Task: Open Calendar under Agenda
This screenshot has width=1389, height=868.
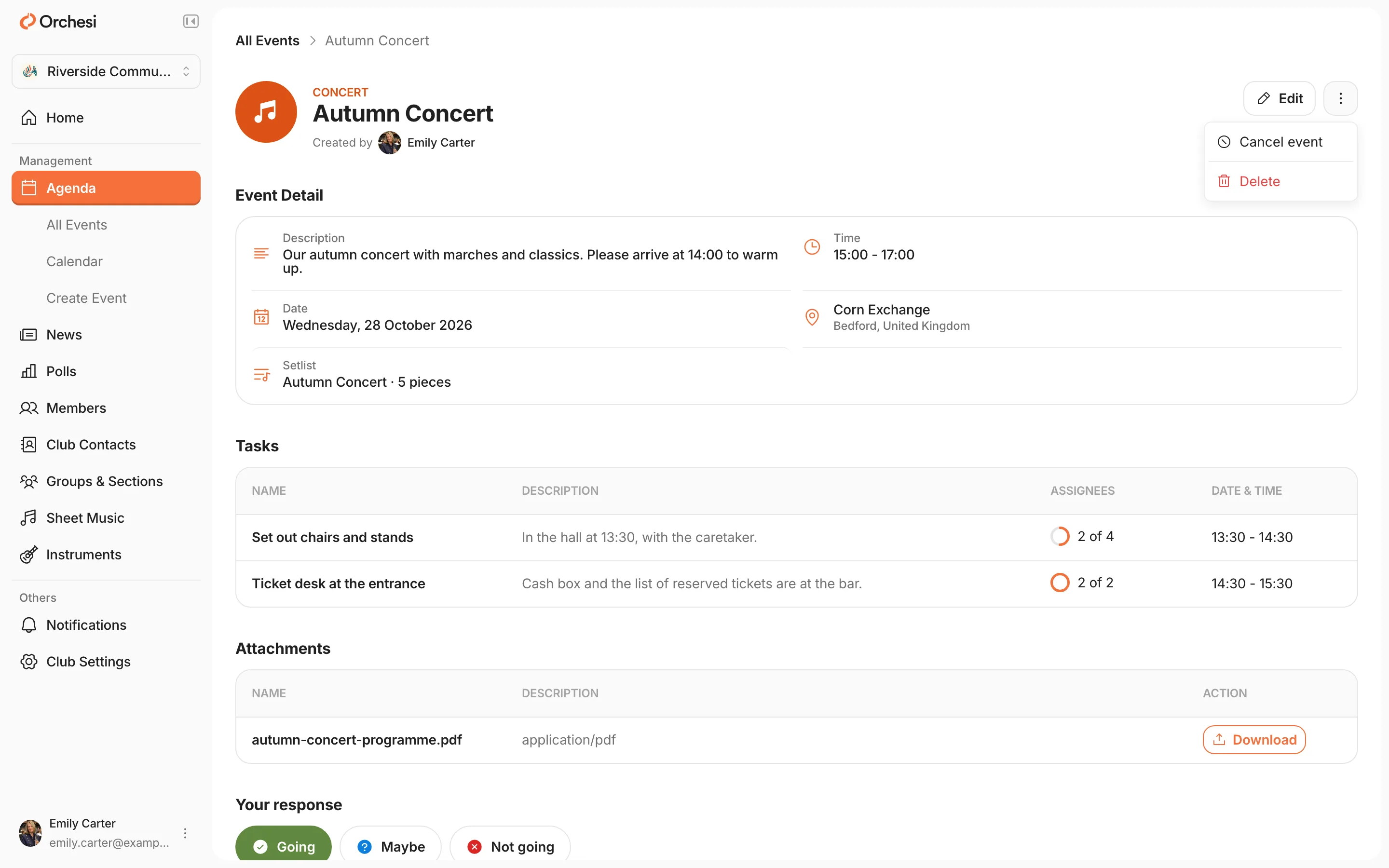Action: pos(75,261)
